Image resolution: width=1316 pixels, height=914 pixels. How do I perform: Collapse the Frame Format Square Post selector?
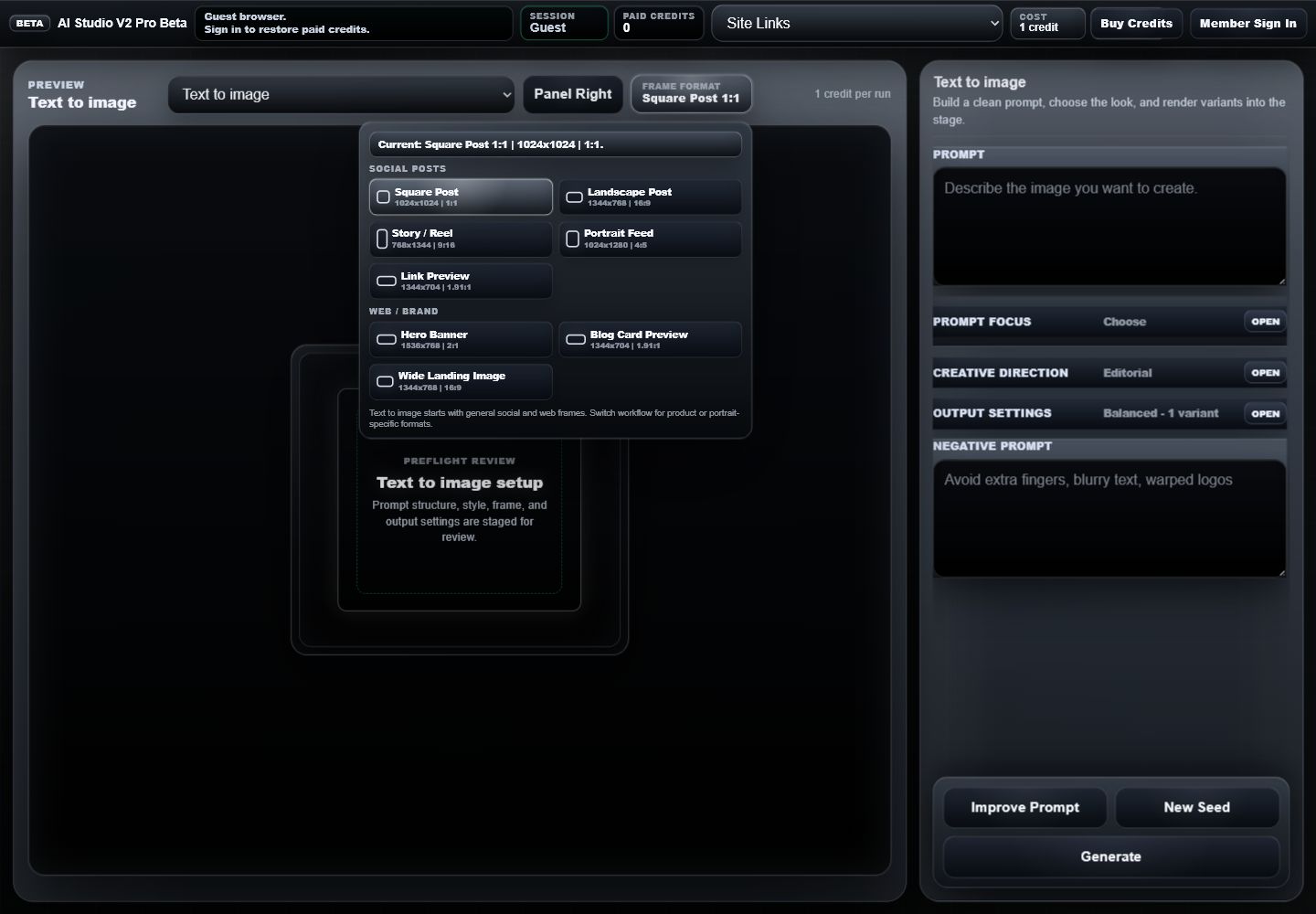691,93
